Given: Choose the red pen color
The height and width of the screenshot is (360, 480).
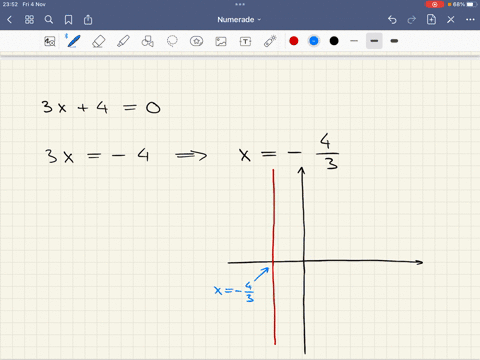Looking at the screenshot, I should click(x=294, y=41).
